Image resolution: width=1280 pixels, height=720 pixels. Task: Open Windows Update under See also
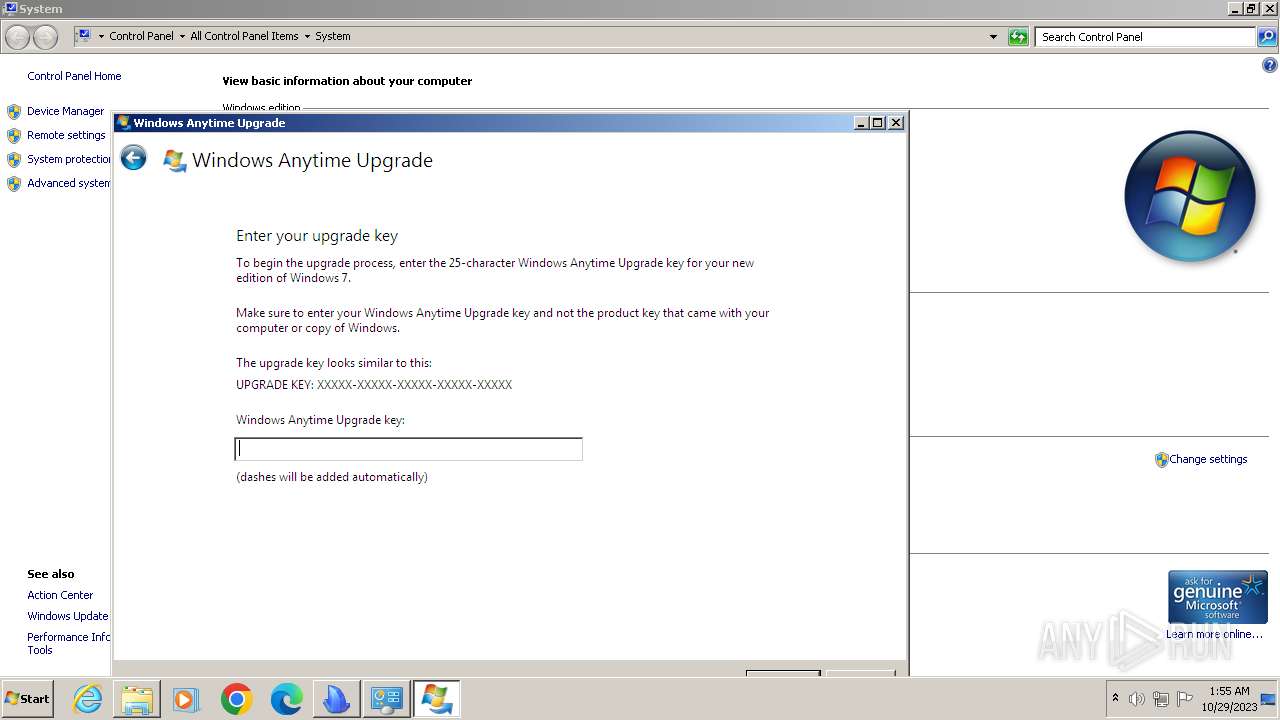click(68, 616)
